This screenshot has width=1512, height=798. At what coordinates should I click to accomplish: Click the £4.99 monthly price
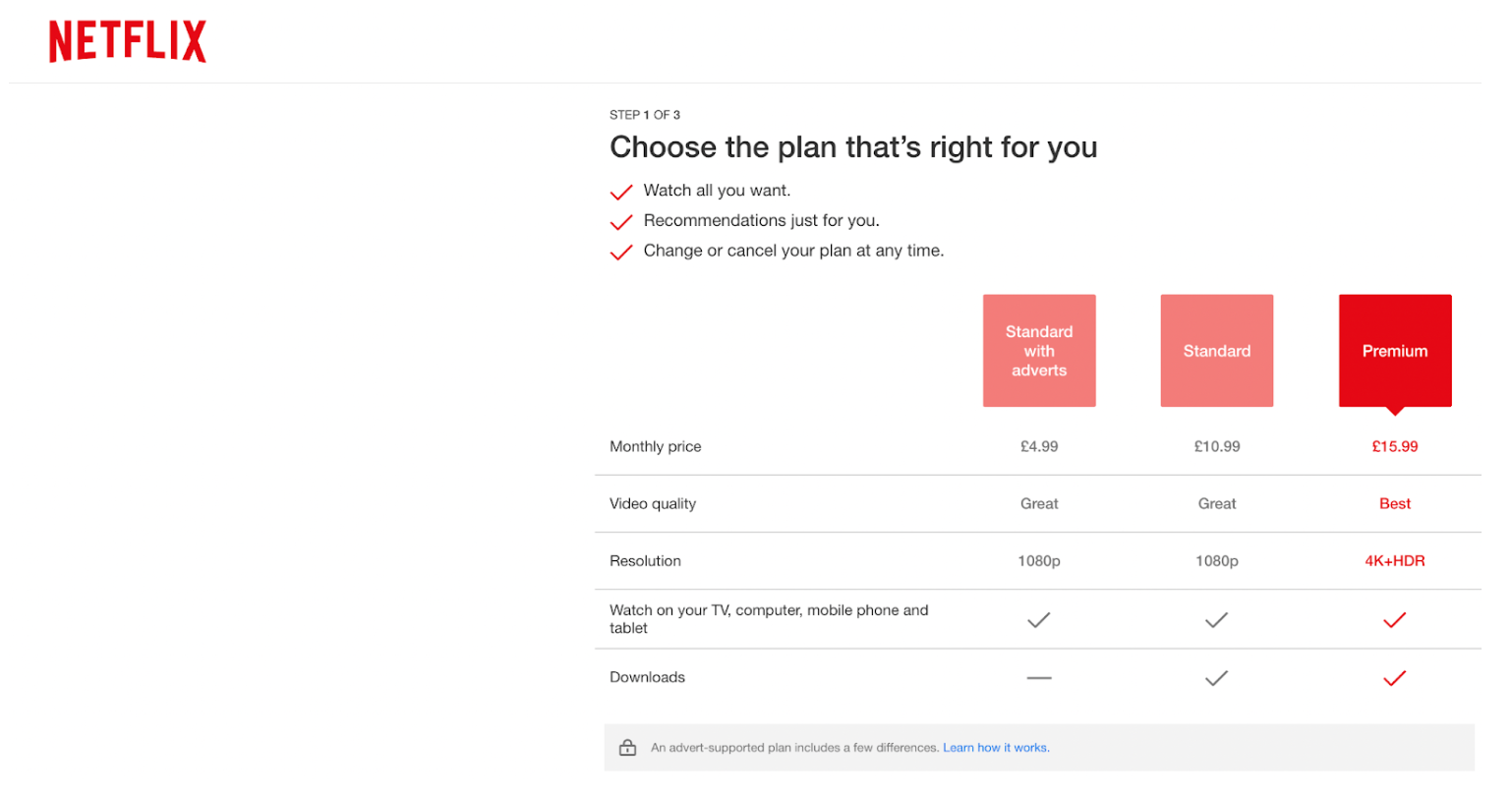(x=1039, y=446)
